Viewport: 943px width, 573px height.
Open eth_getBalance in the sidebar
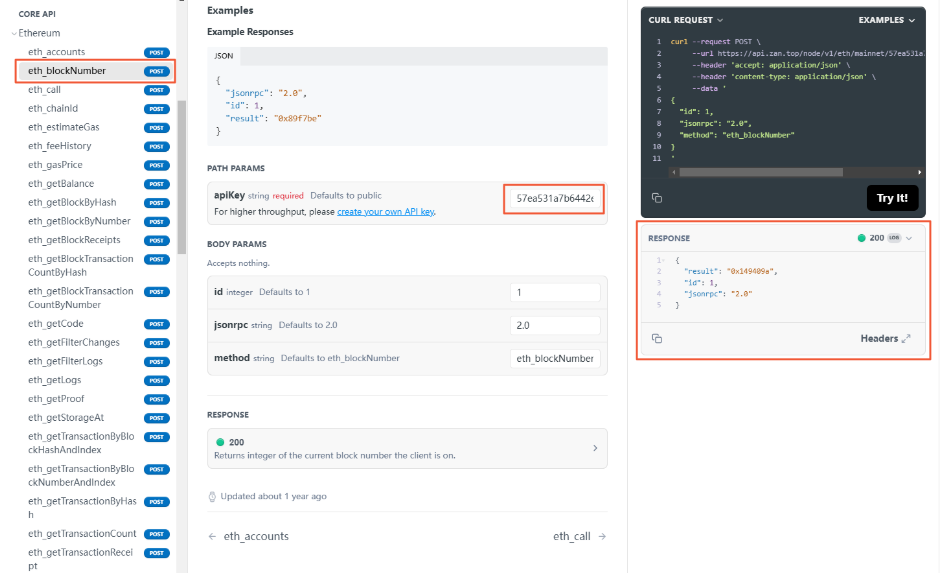coord(61,184)
